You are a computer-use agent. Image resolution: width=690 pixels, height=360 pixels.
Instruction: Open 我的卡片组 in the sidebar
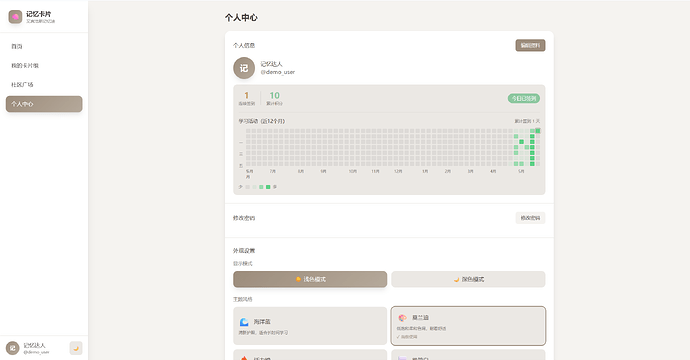[x=44, y=66]
